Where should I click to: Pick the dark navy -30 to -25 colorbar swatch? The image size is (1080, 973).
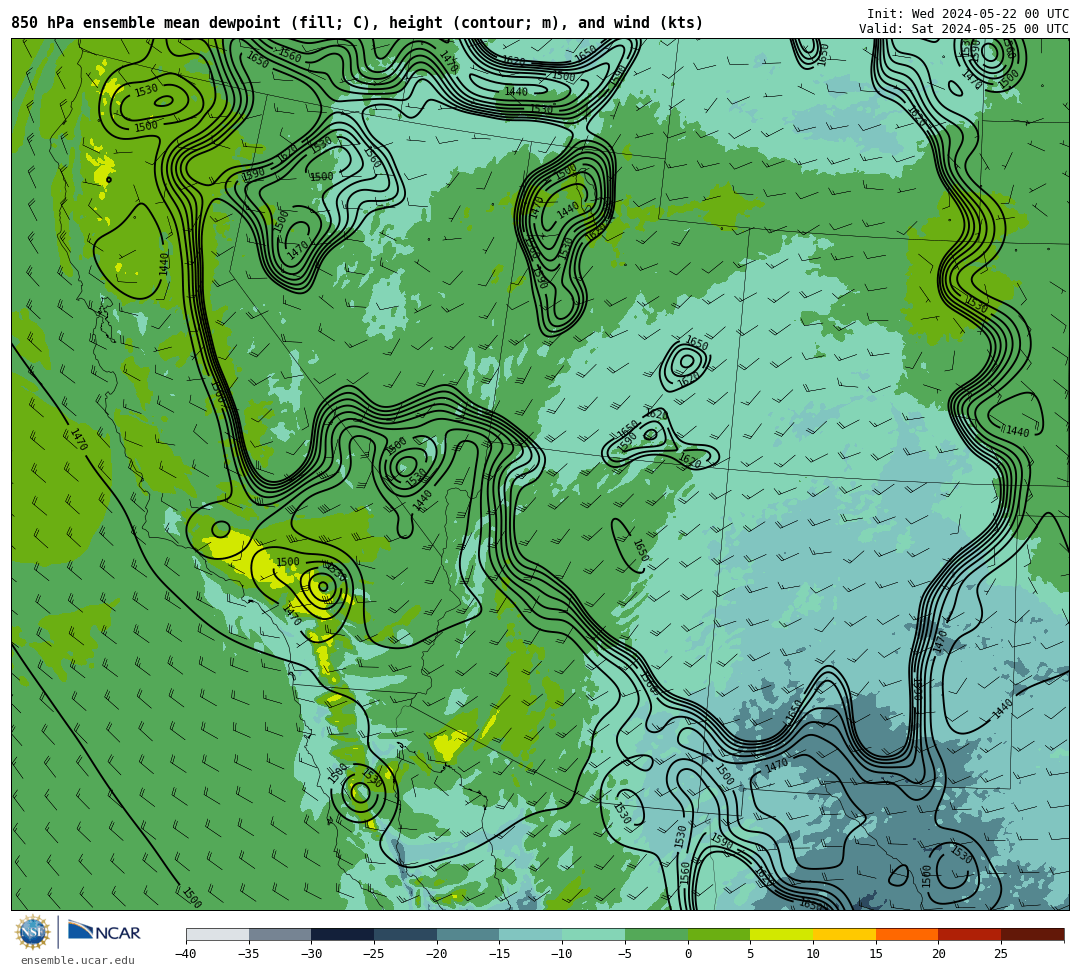coord(342,934)
